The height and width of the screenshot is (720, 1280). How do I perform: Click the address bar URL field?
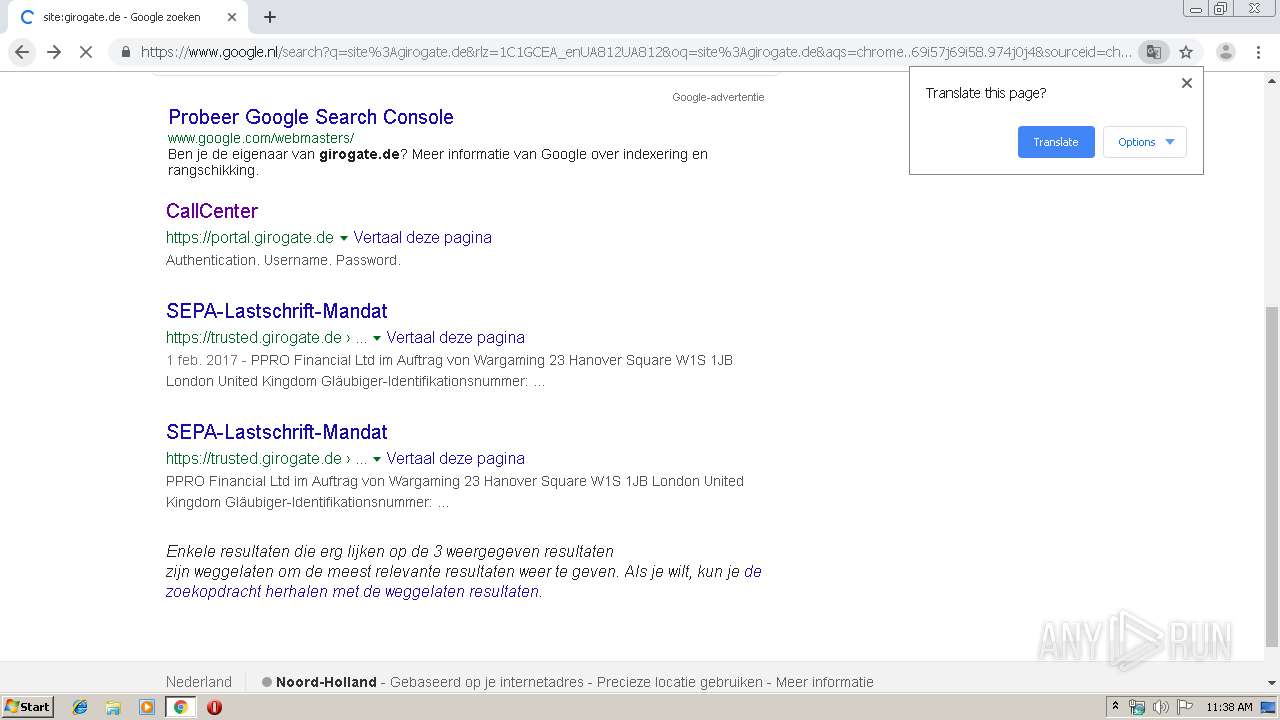(x=636, y=52)
